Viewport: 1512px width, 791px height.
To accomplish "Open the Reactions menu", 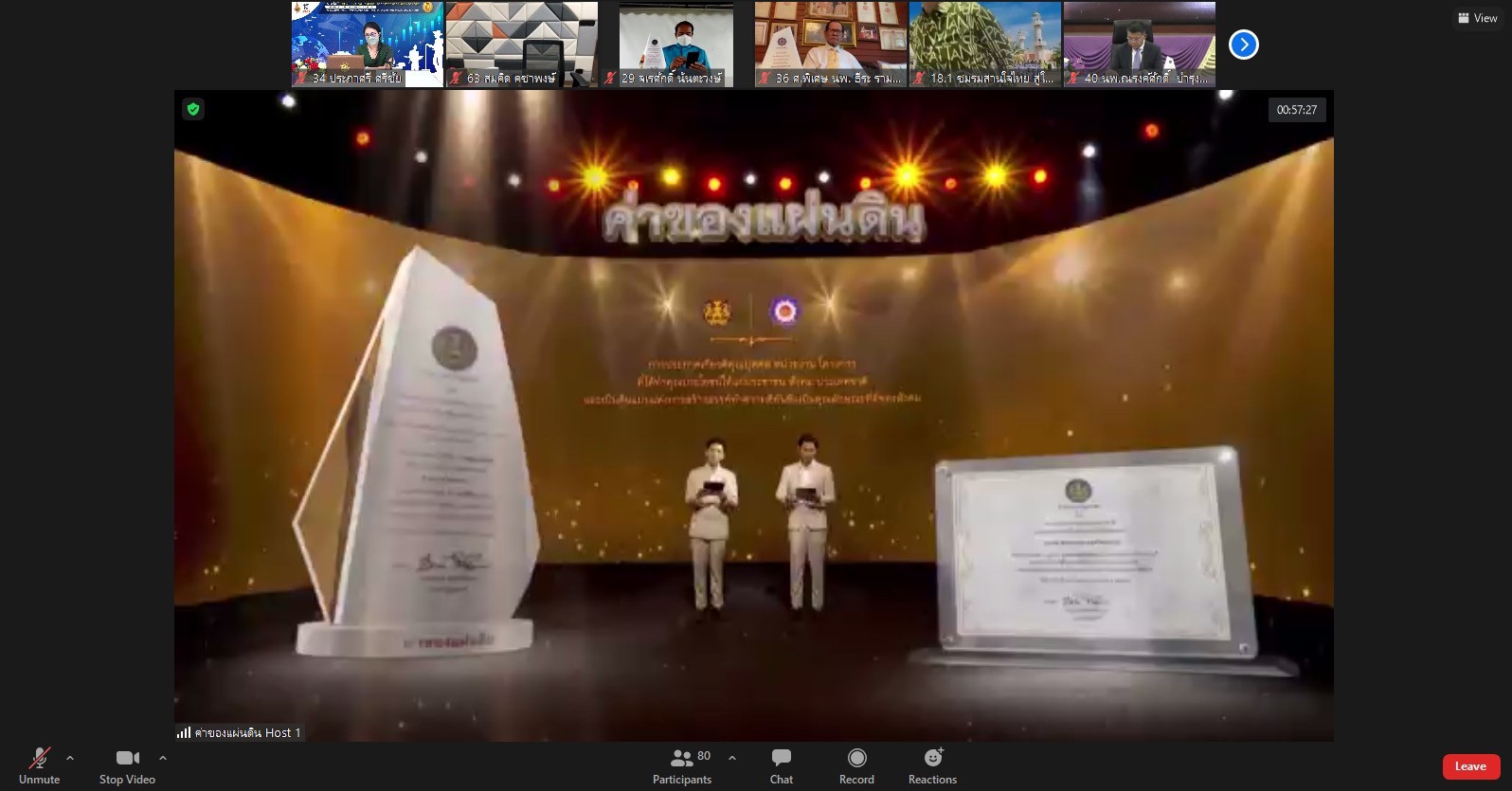I will [932, 764].
